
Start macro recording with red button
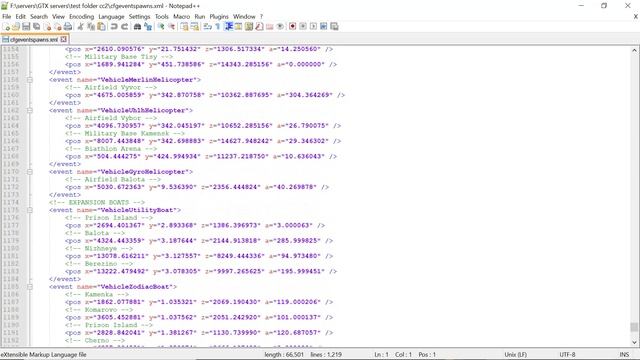(293, 27)
